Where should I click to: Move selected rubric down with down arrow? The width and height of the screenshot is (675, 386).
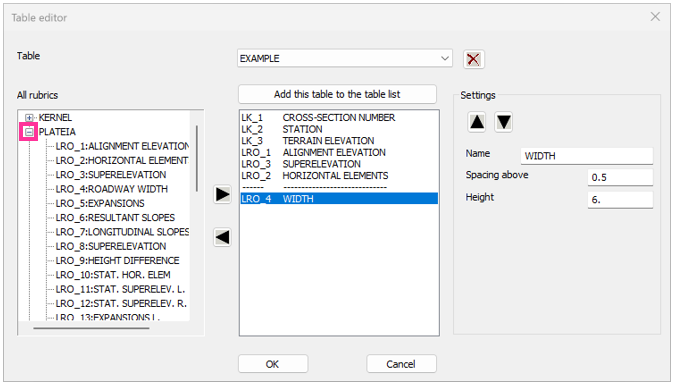(x=503, y=122)
